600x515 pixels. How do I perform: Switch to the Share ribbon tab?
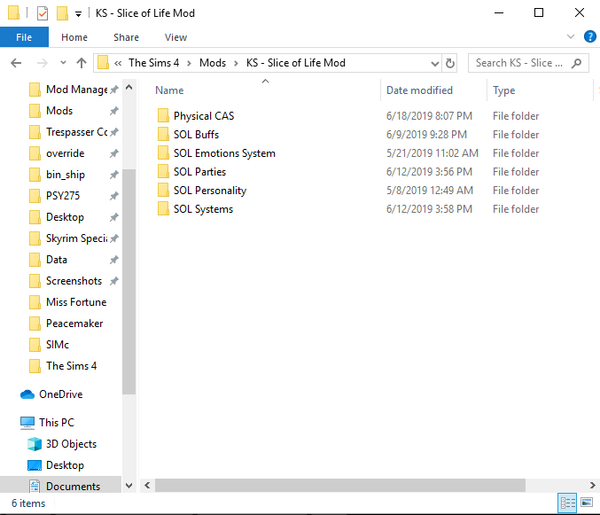pyautogui.click(x=126, y=37)
